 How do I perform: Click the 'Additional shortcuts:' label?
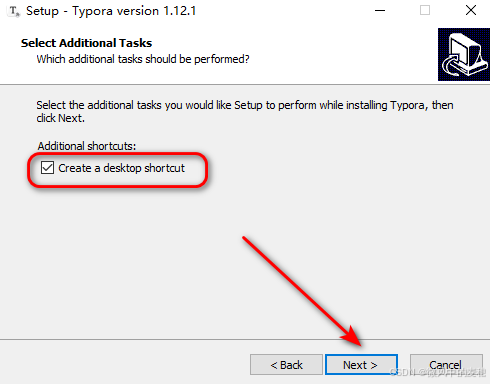coord(87,146)
